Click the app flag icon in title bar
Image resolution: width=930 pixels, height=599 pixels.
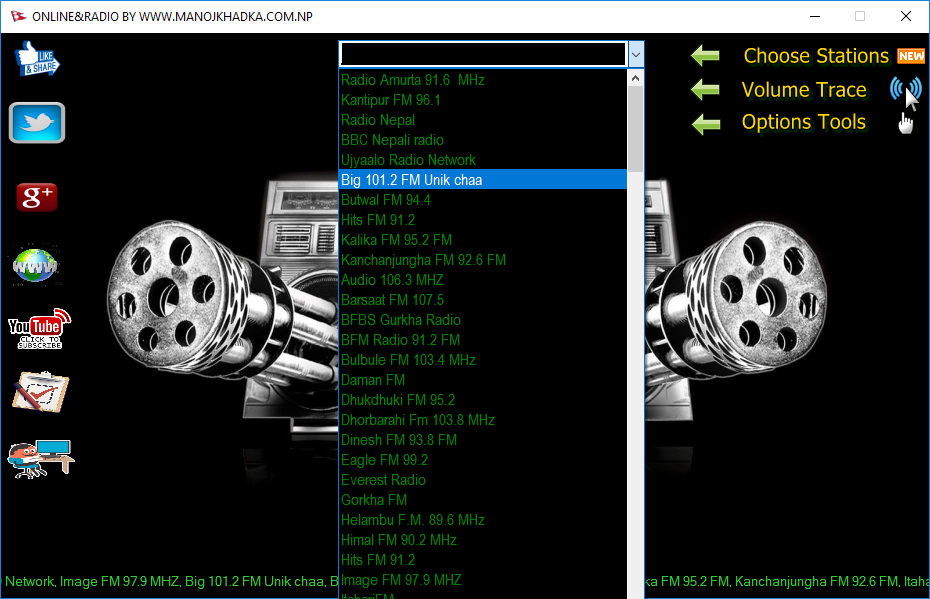(18, 16)
